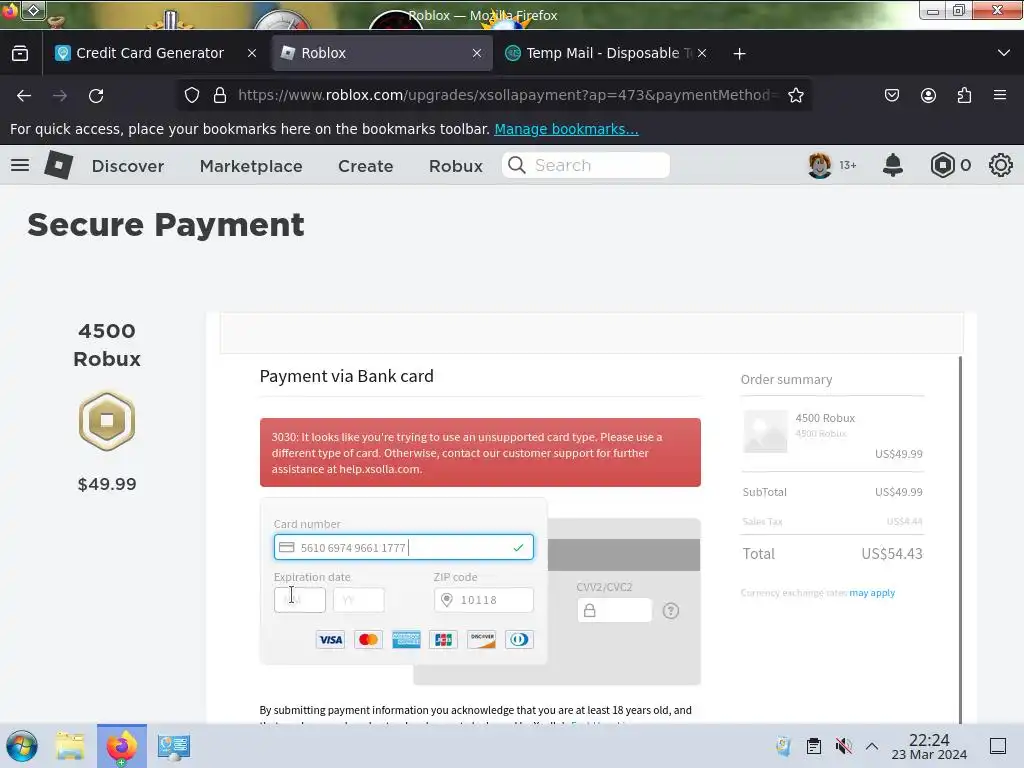Click the US$54.43 total amount
The image size is (1024, 768).
pos(891,554)
